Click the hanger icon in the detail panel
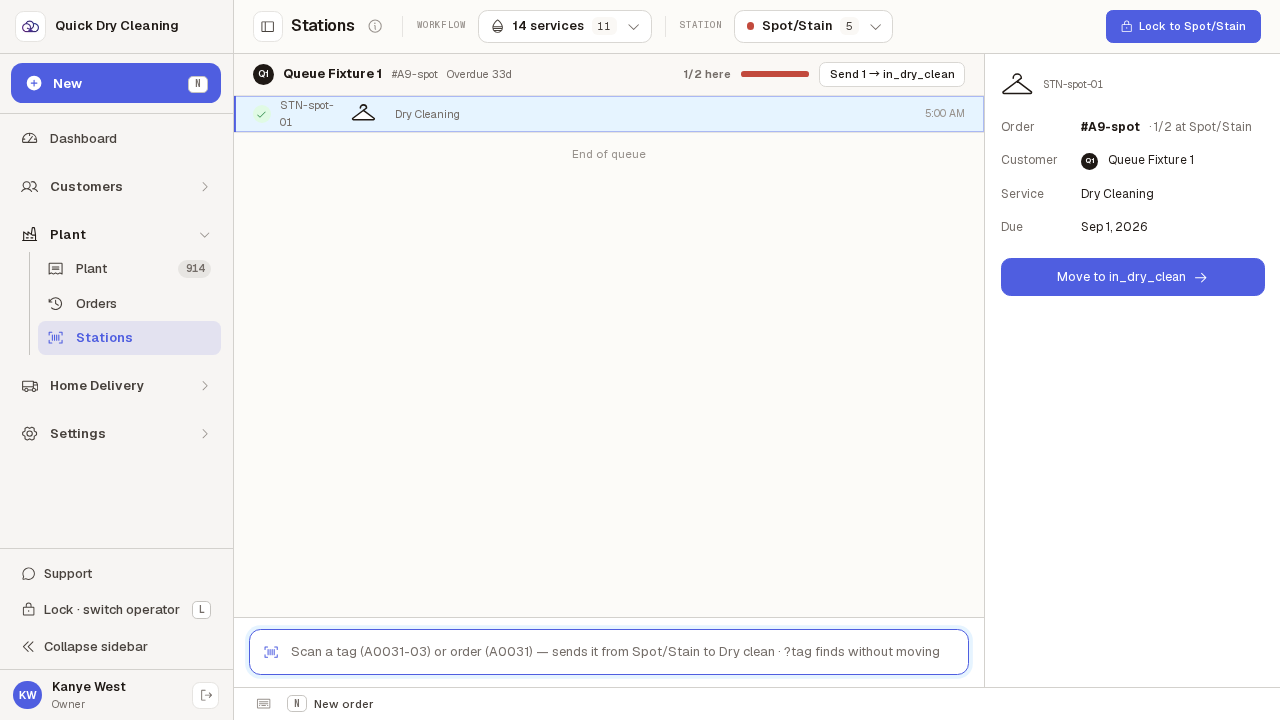Image resolution: width=1280 pixels, height=720 pixels. pos(1017,84)
